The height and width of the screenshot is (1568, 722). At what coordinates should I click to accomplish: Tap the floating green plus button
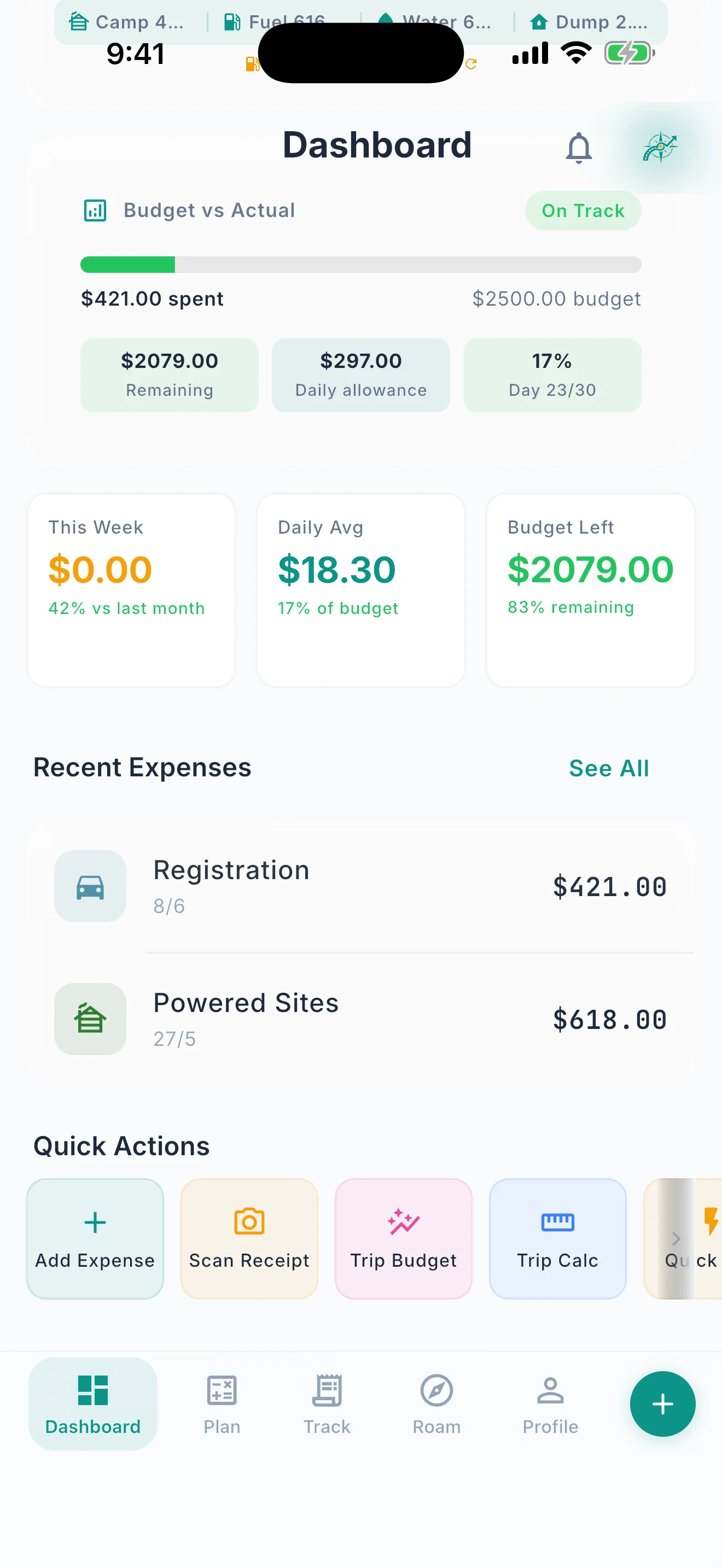[662, 1403]
